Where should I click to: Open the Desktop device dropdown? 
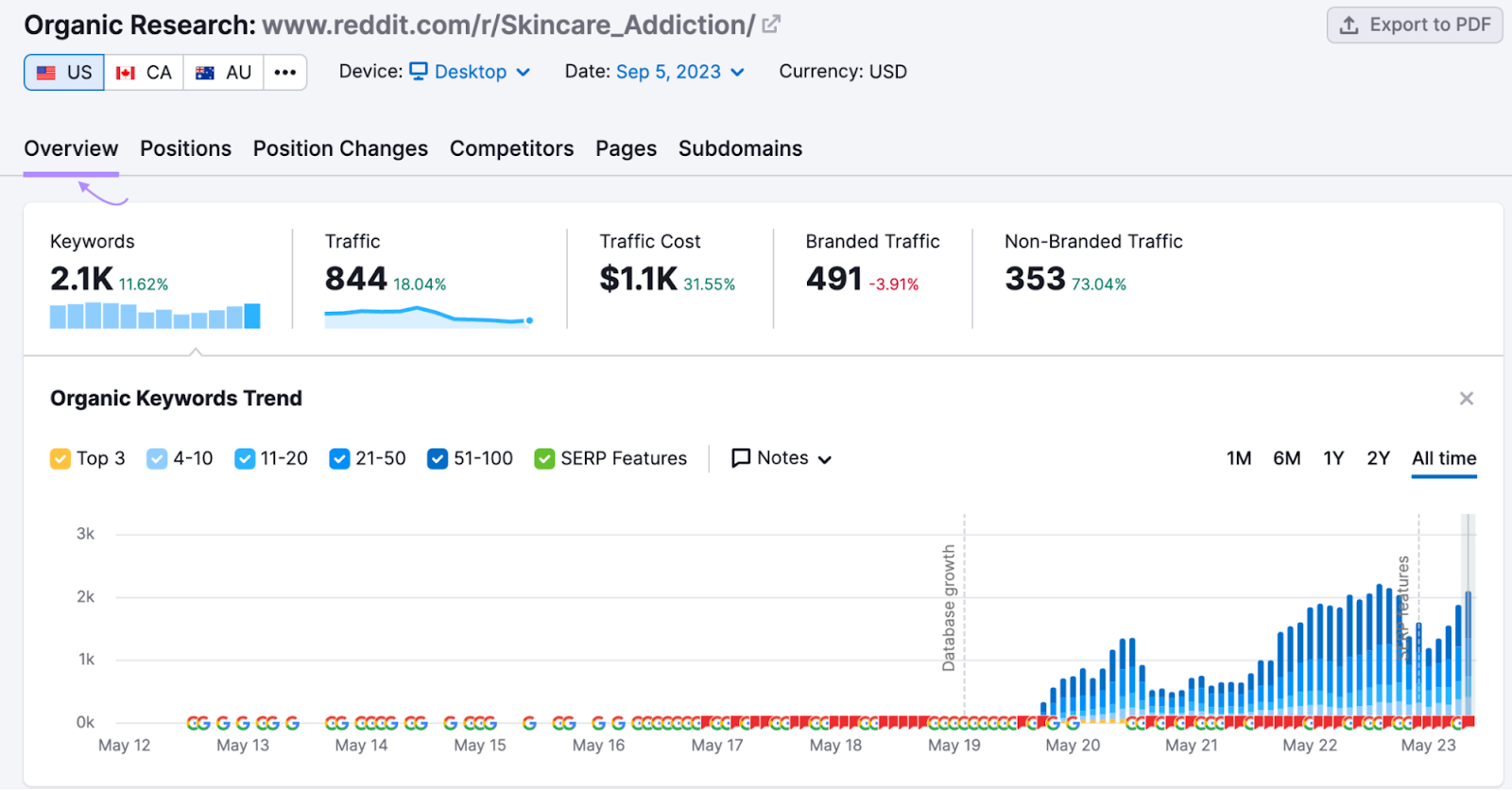tap(470, 72)
